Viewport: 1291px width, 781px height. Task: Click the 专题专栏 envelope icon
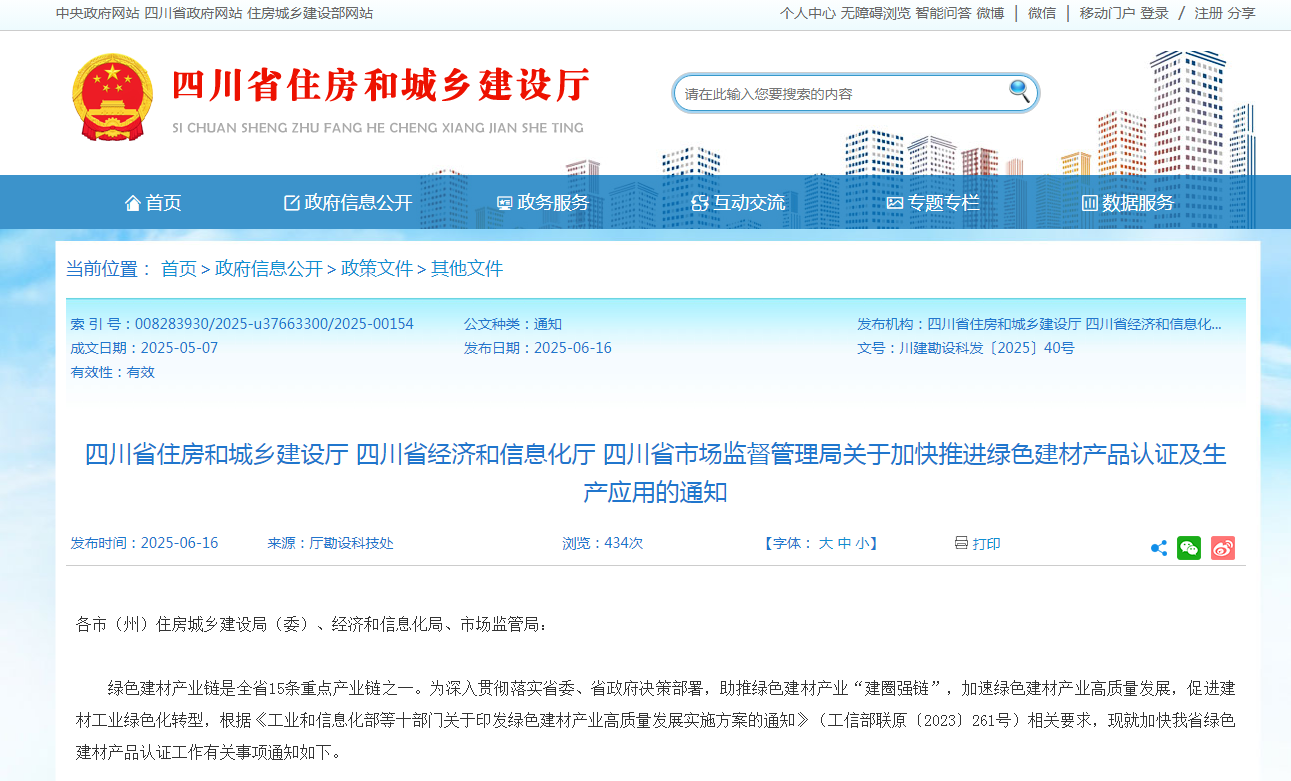tap(895, 201)
